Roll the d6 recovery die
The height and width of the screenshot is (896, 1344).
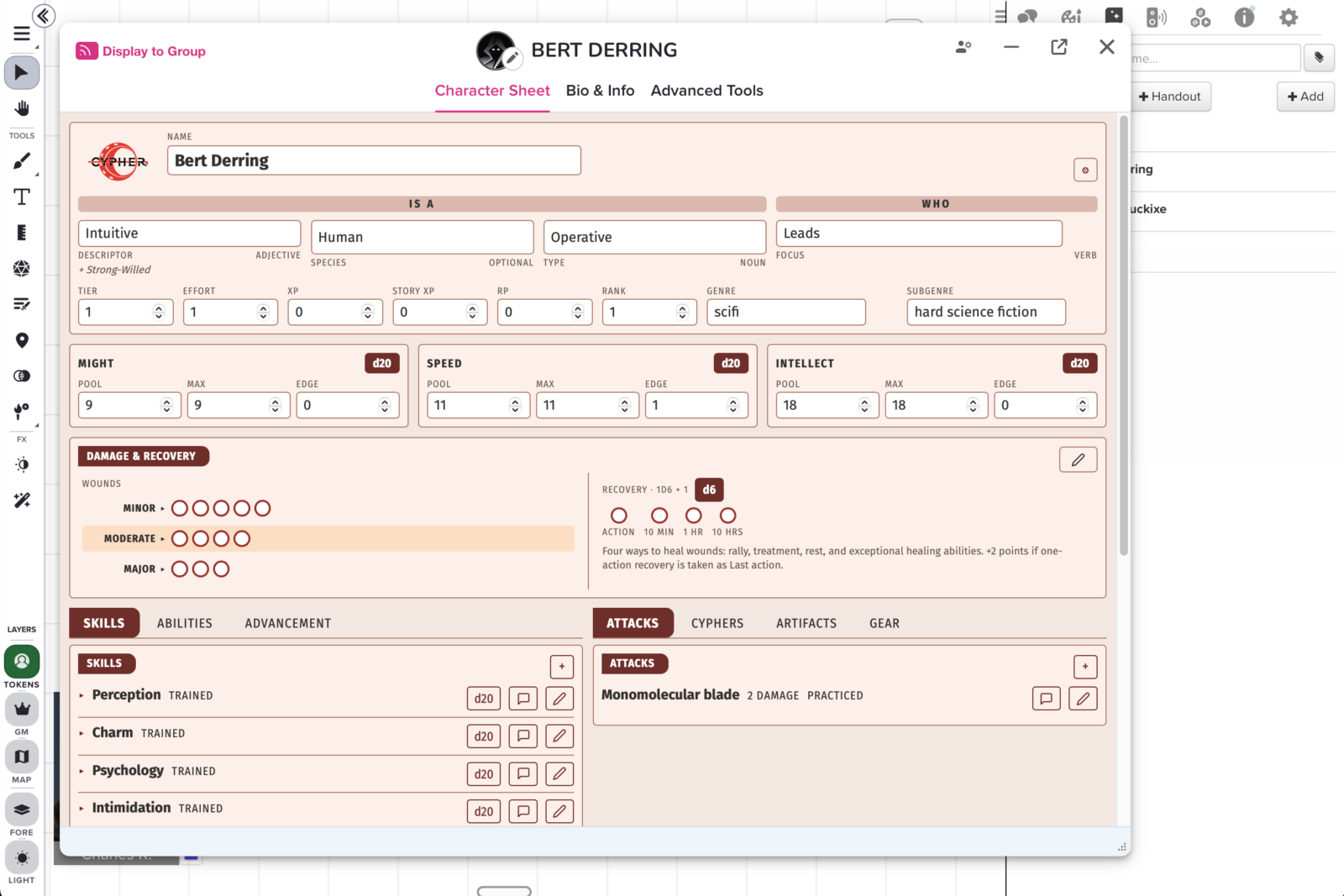[x=709, y=490]
